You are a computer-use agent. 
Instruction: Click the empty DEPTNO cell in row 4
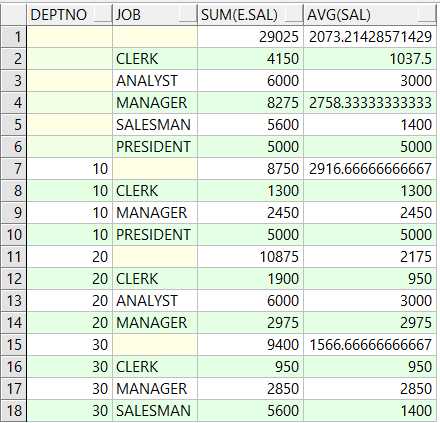point(69,103)
